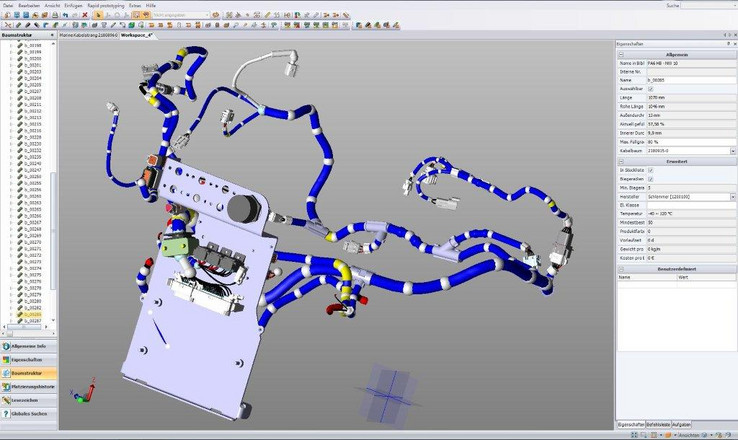Viewport: 738px width, 440px height.
Task: Click the Globales Suchen help icon
Action: (6, 411)
